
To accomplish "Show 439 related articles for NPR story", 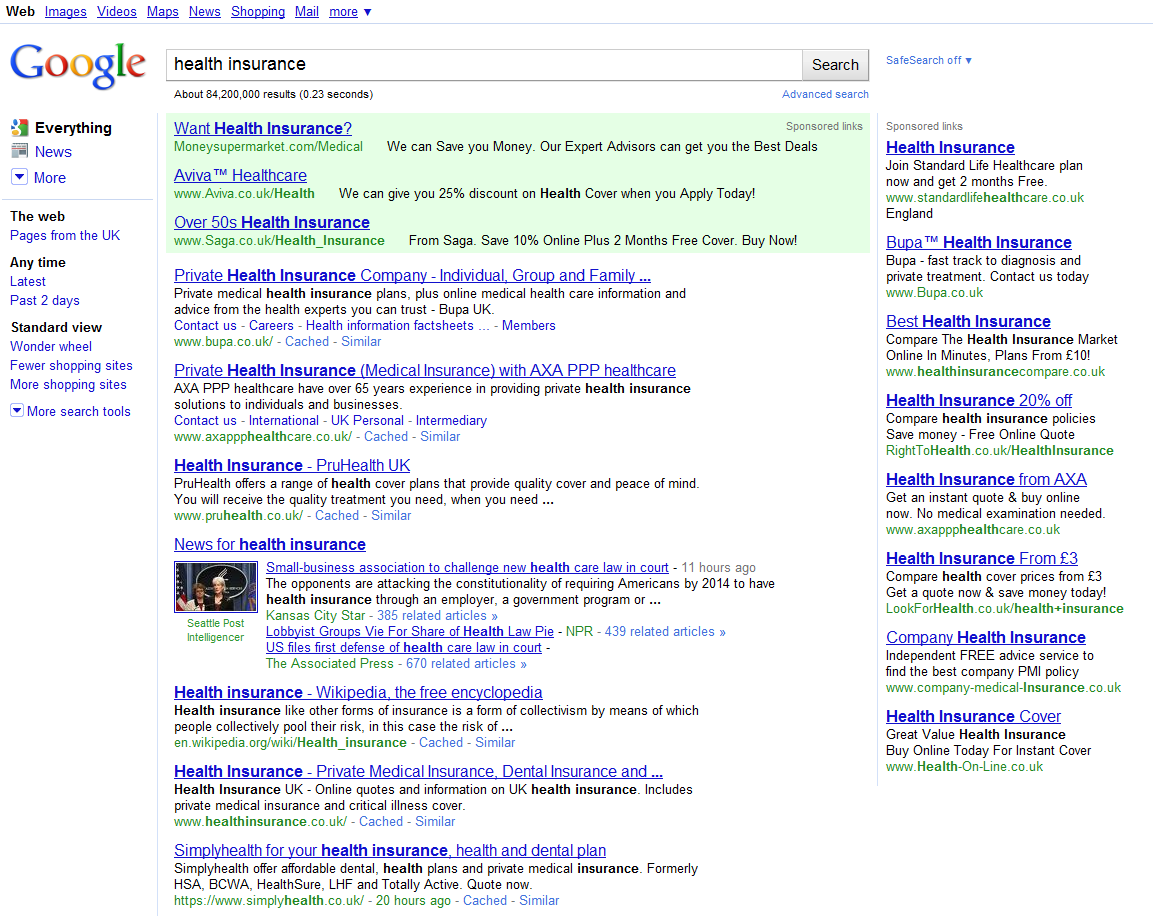I will click(665, 631).
